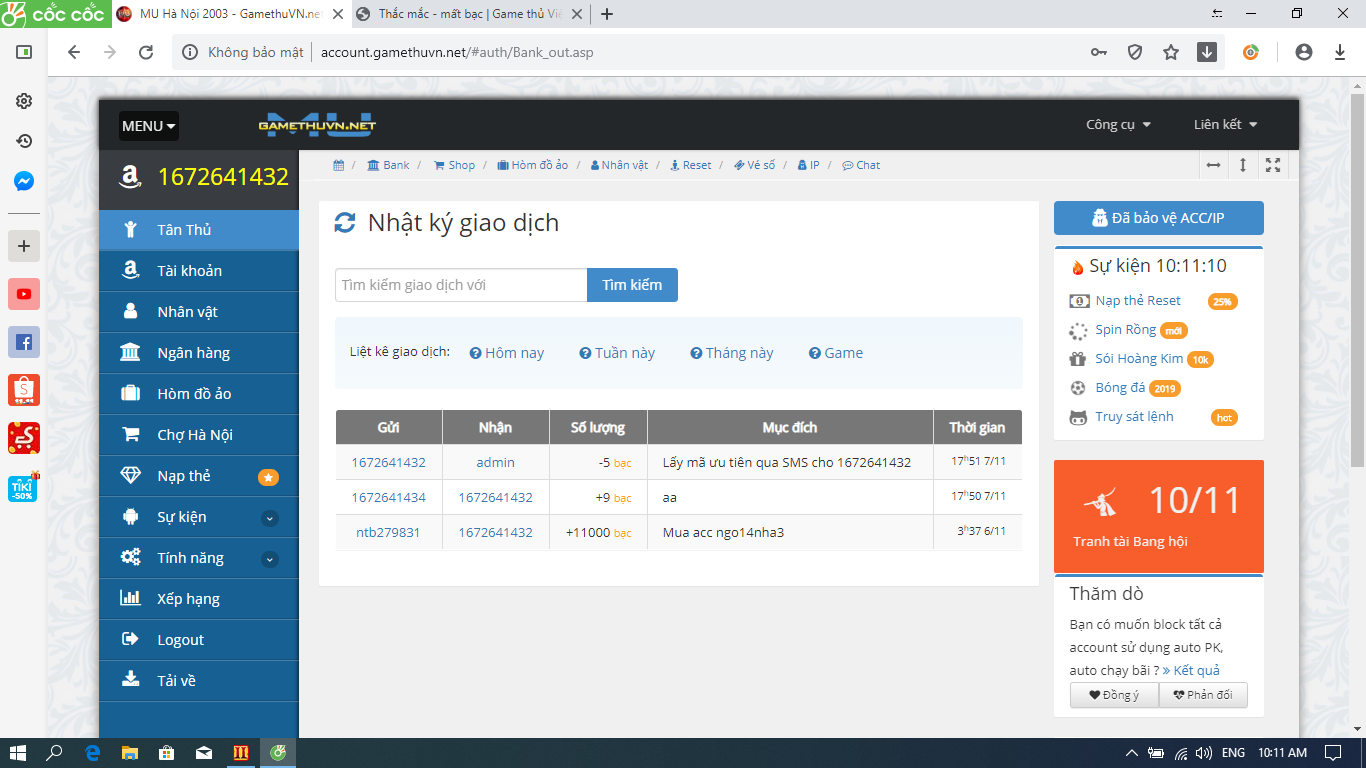Click the fullscreen expand icon

point(1273,165)
